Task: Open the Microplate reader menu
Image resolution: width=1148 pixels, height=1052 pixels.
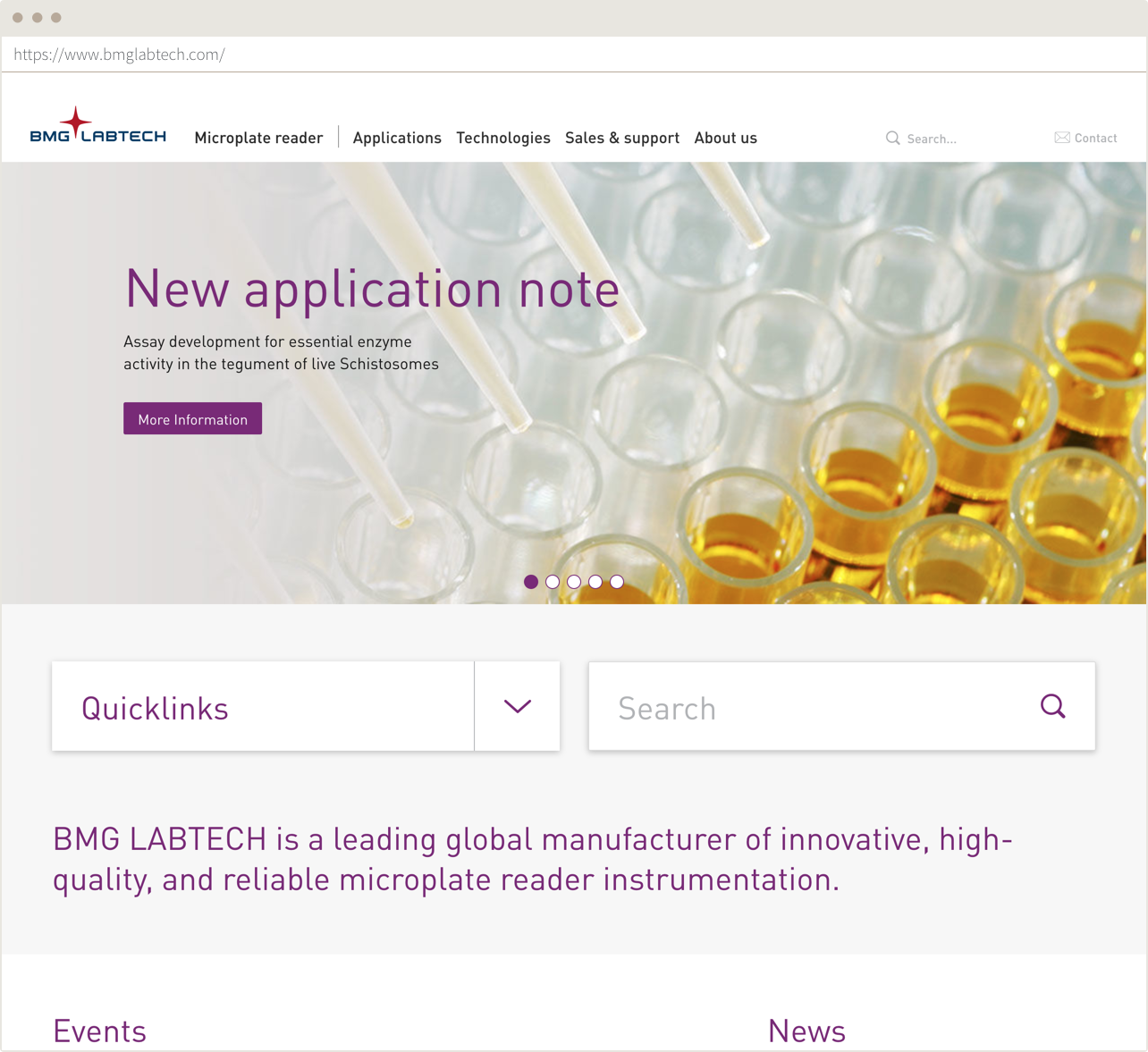Action: (258, 138)
